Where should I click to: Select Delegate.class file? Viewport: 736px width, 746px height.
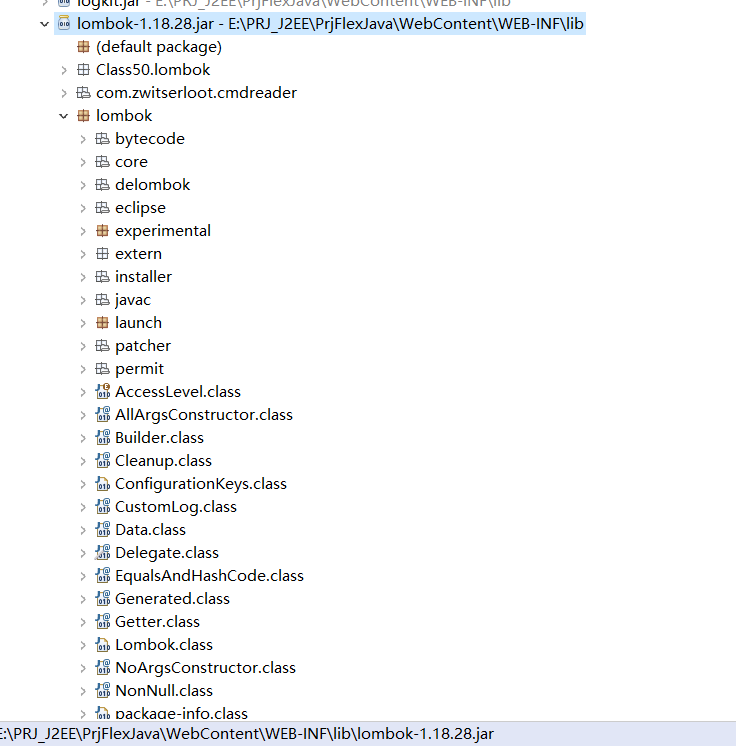click(167, 553)
